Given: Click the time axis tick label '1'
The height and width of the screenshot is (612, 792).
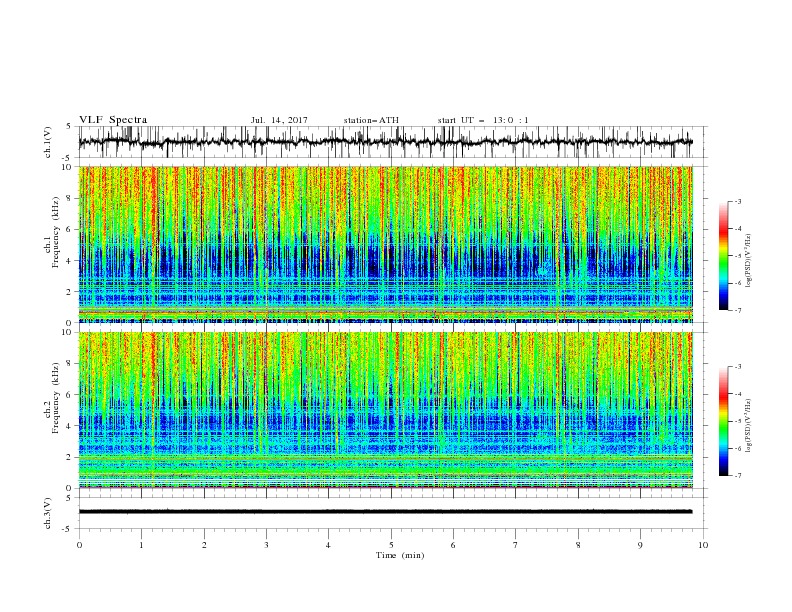Looking at the screenshot, I should click(141, 545).
